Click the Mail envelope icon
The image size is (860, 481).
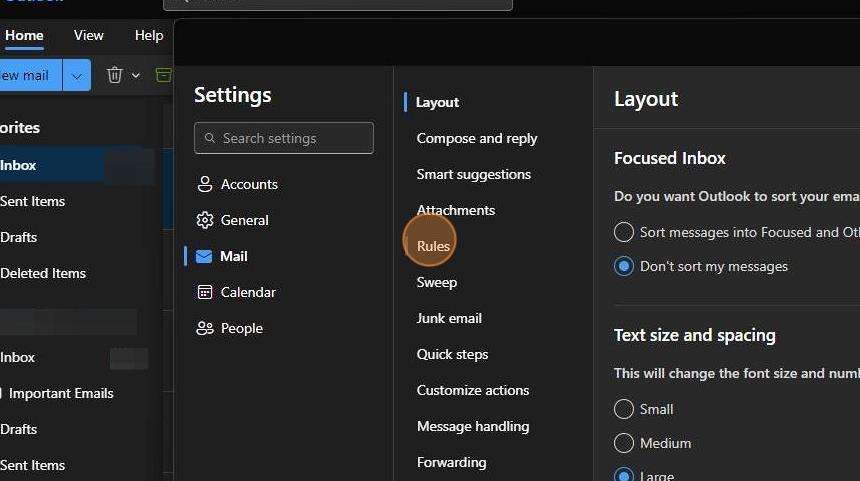(204, 256)
